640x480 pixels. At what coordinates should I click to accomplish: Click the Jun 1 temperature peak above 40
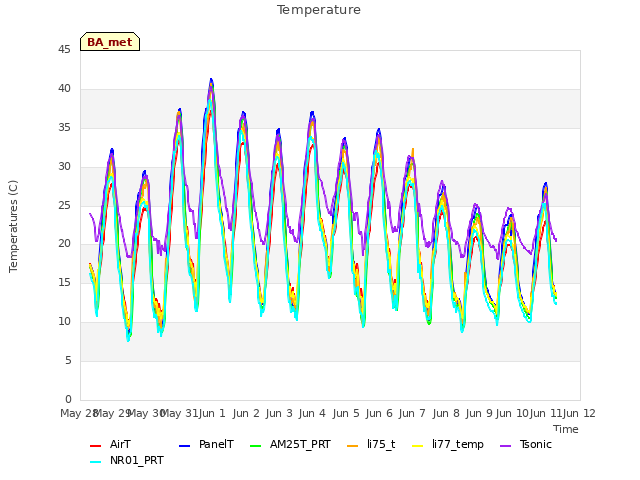211,82
